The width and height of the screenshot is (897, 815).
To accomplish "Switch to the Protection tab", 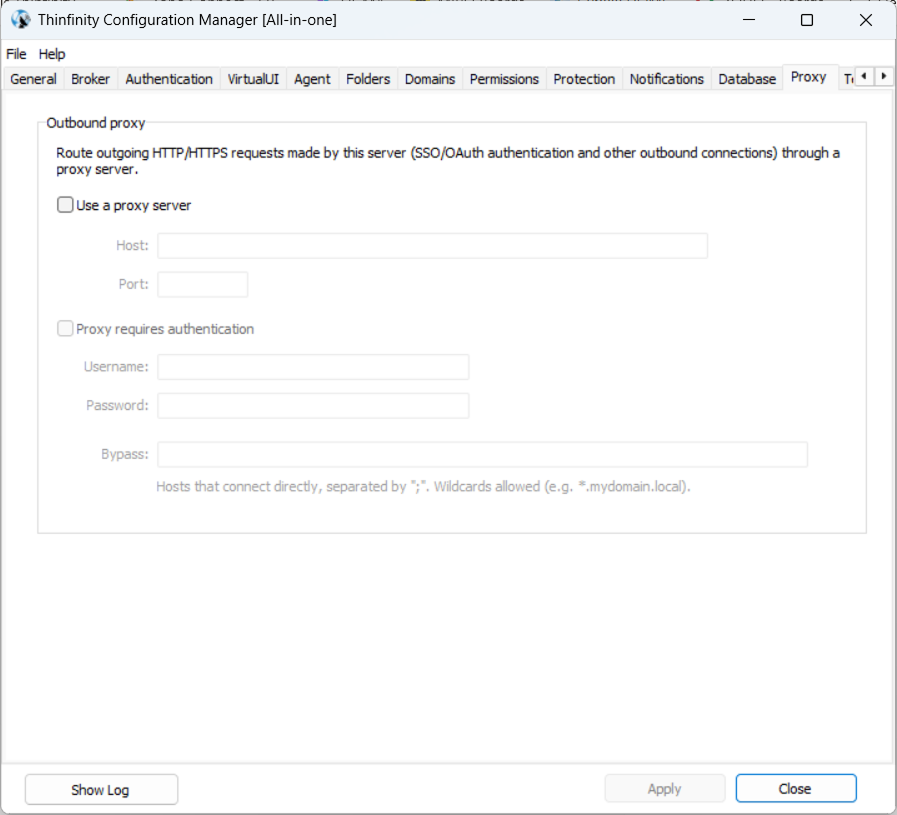I will 584,79.
